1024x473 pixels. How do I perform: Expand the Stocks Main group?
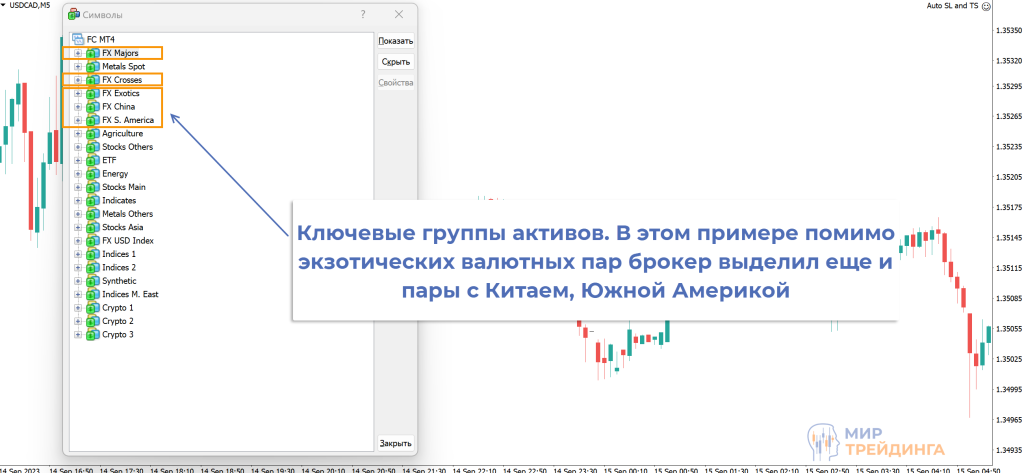tap(78, 187)
